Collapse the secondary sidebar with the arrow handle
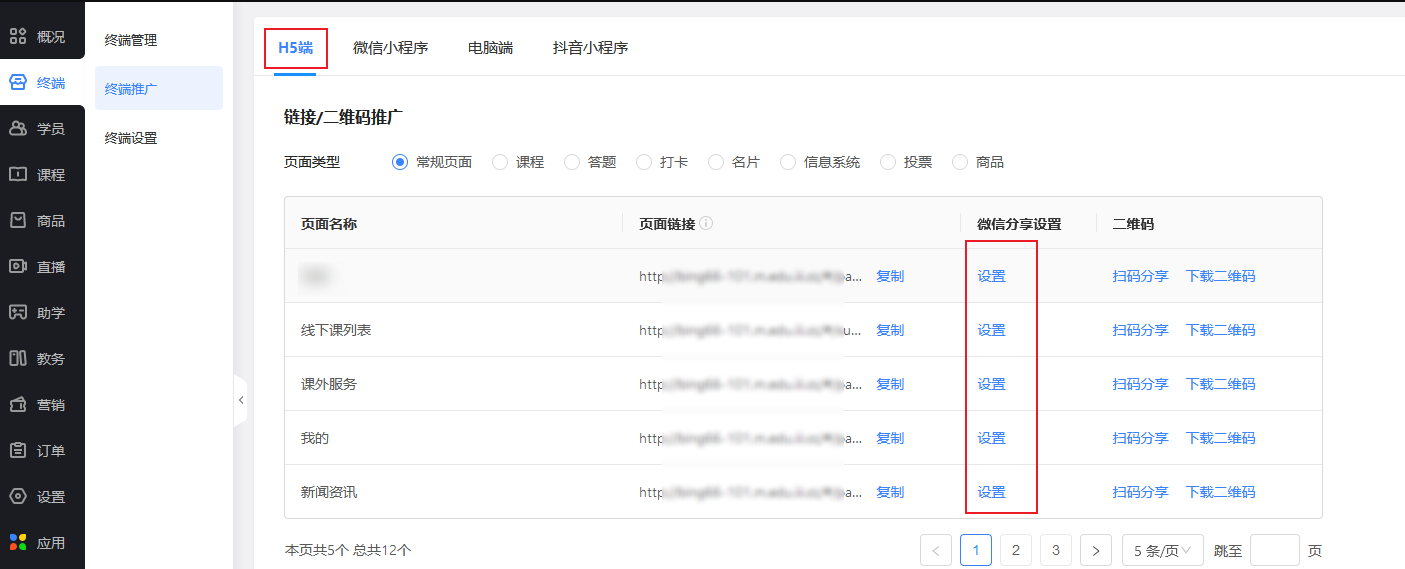Screen dimensions: 1405x569 pos(240,400)
